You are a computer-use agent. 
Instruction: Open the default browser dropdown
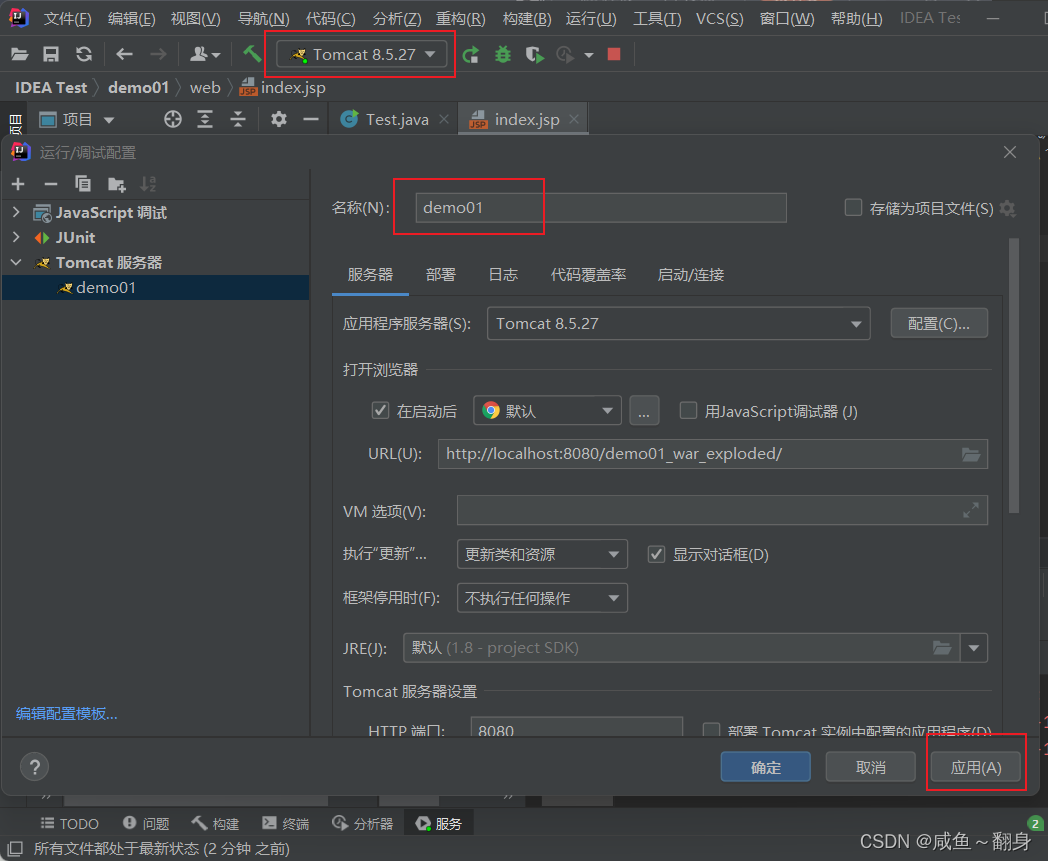(x=547, y=410)
